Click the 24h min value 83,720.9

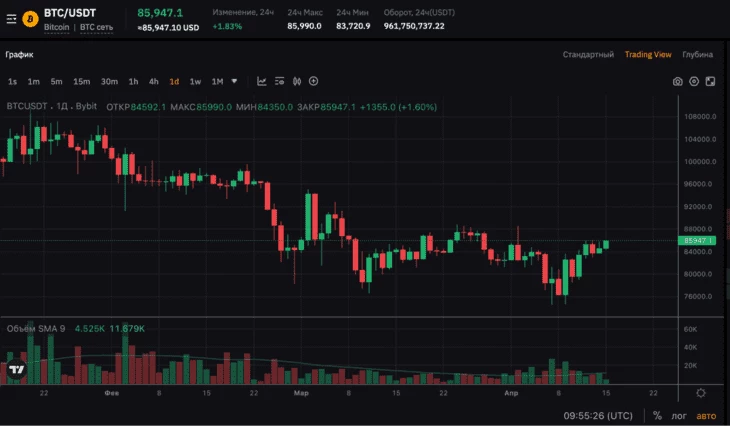point(353,26)
